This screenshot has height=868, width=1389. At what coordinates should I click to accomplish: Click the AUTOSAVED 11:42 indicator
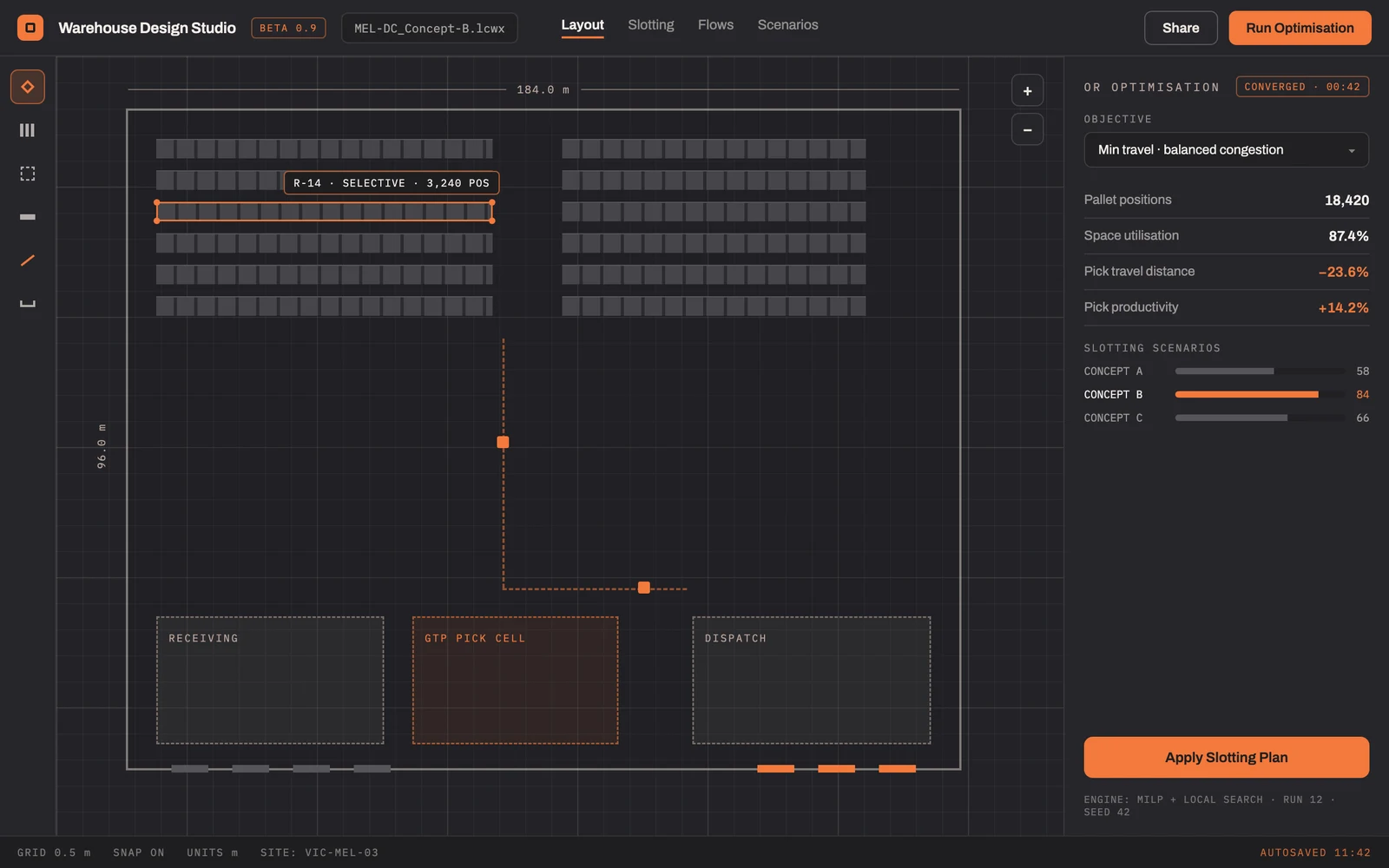tap(1315, 852)
